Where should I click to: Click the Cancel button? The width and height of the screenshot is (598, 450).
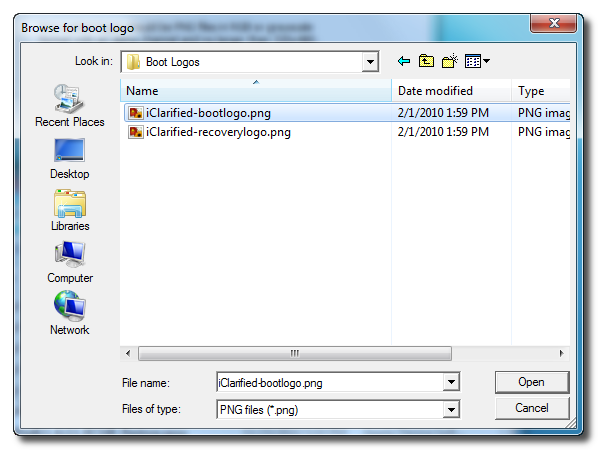coord(532,408)
